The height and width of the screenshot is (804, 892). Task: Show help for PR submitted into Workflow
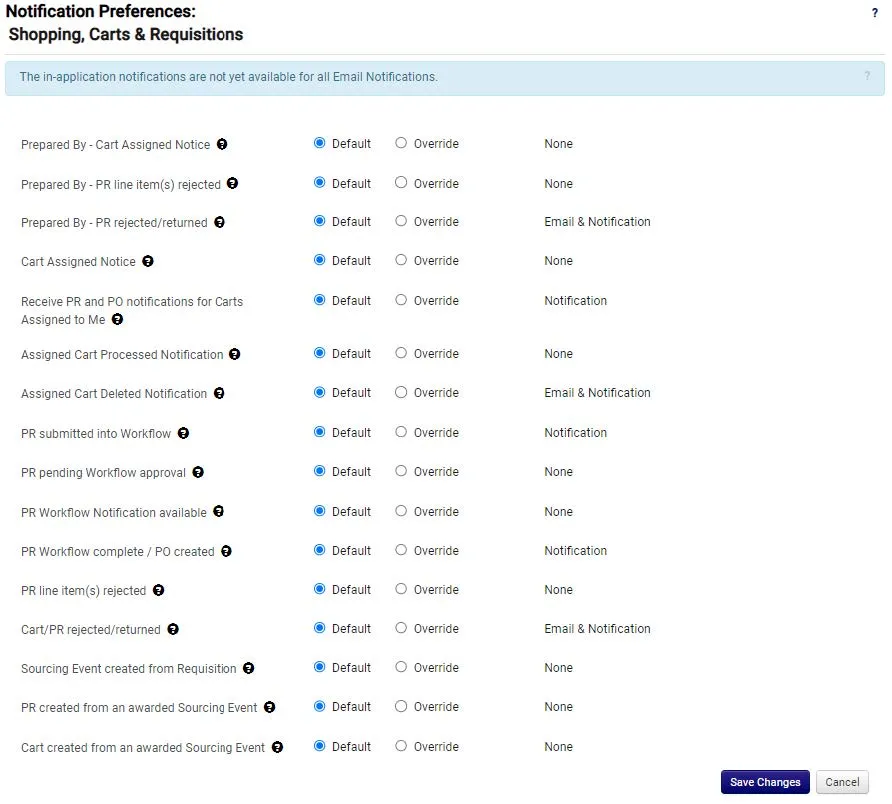click(x=183, y=434)
